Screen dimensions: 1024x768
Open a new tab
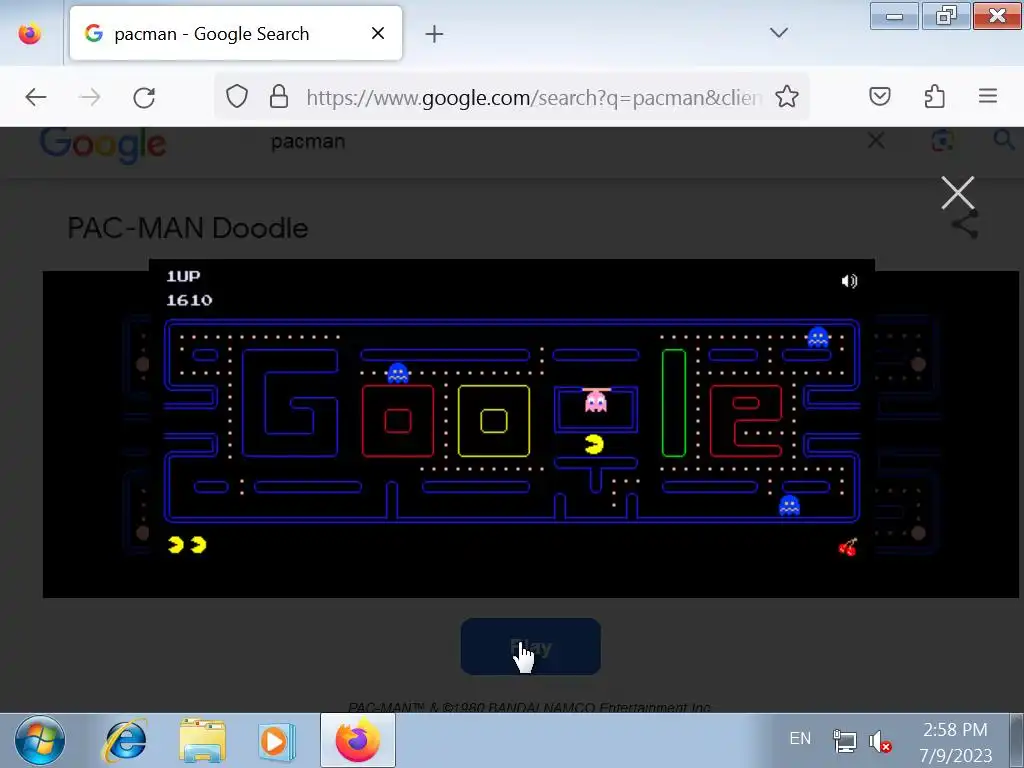[x=434, y=33]
